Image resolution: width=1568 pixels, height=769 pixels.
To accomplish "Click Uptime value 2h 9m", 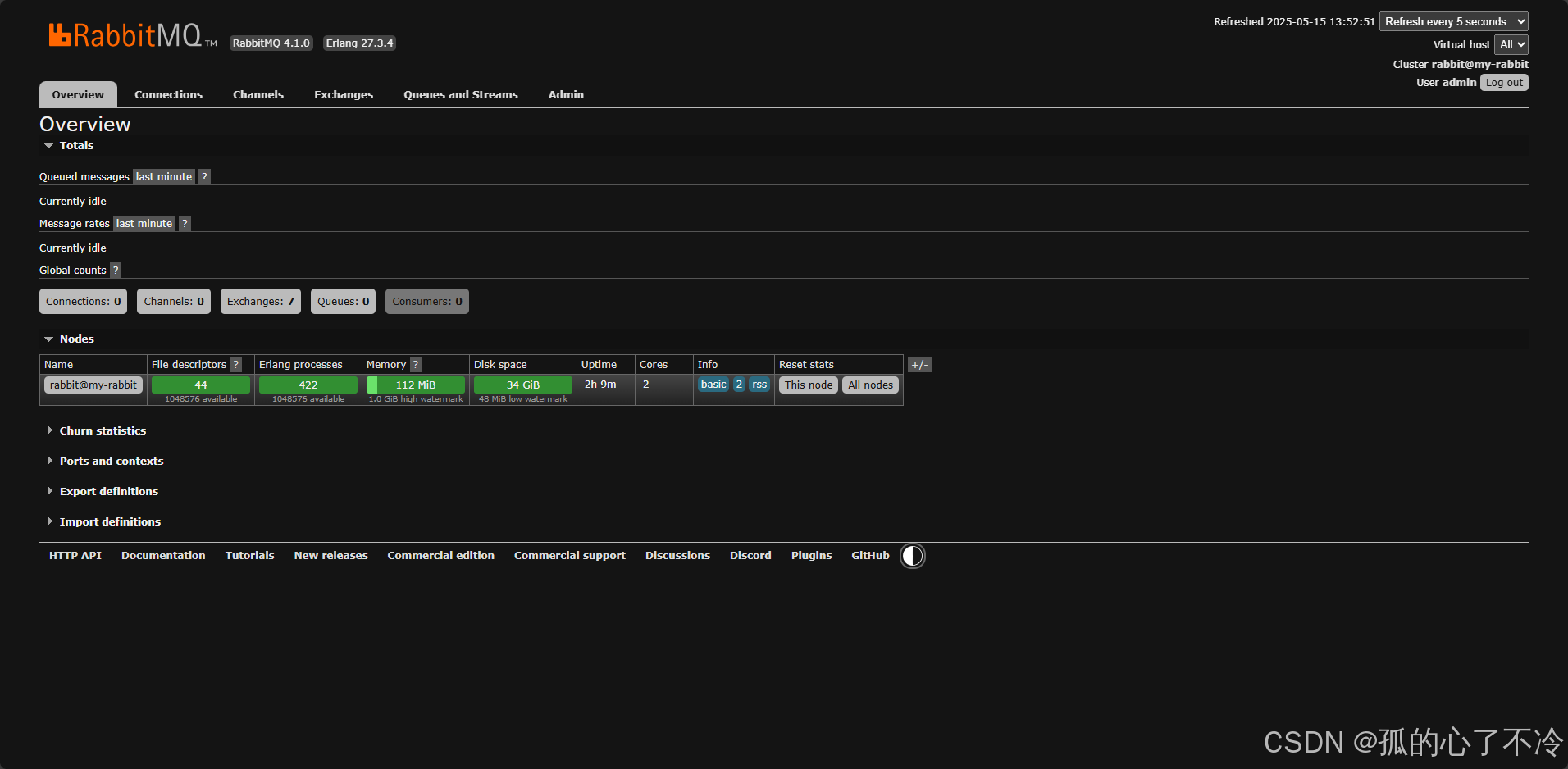I will 600,384.
